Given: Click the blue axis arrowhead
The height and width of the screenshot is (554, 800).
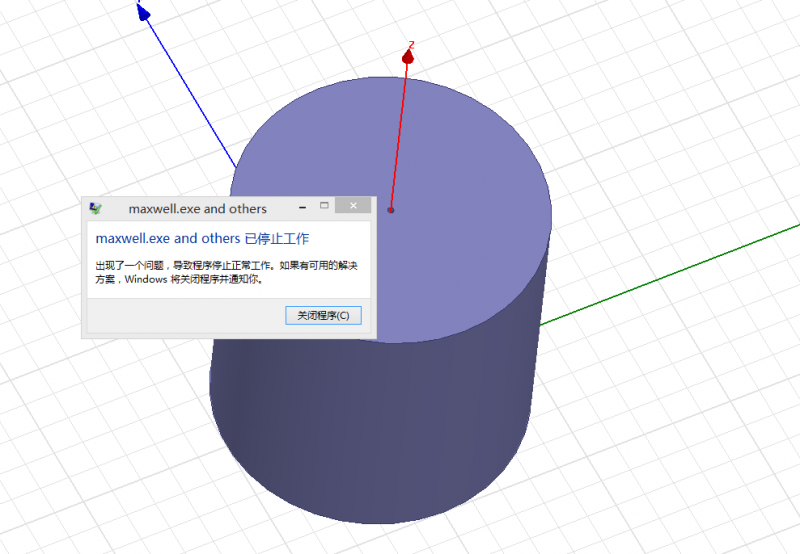Looking at the screenshot, I should coord(143,12).
